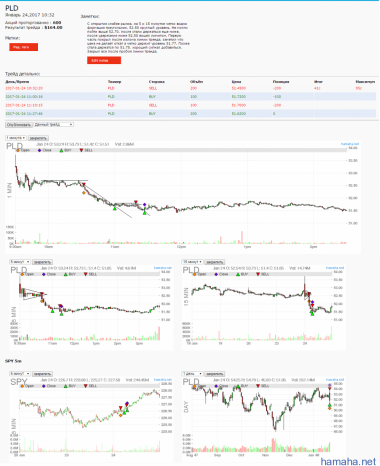
Task: Click the trade row timestamp ending 11:00:16
Action: (x=24, y=97)
